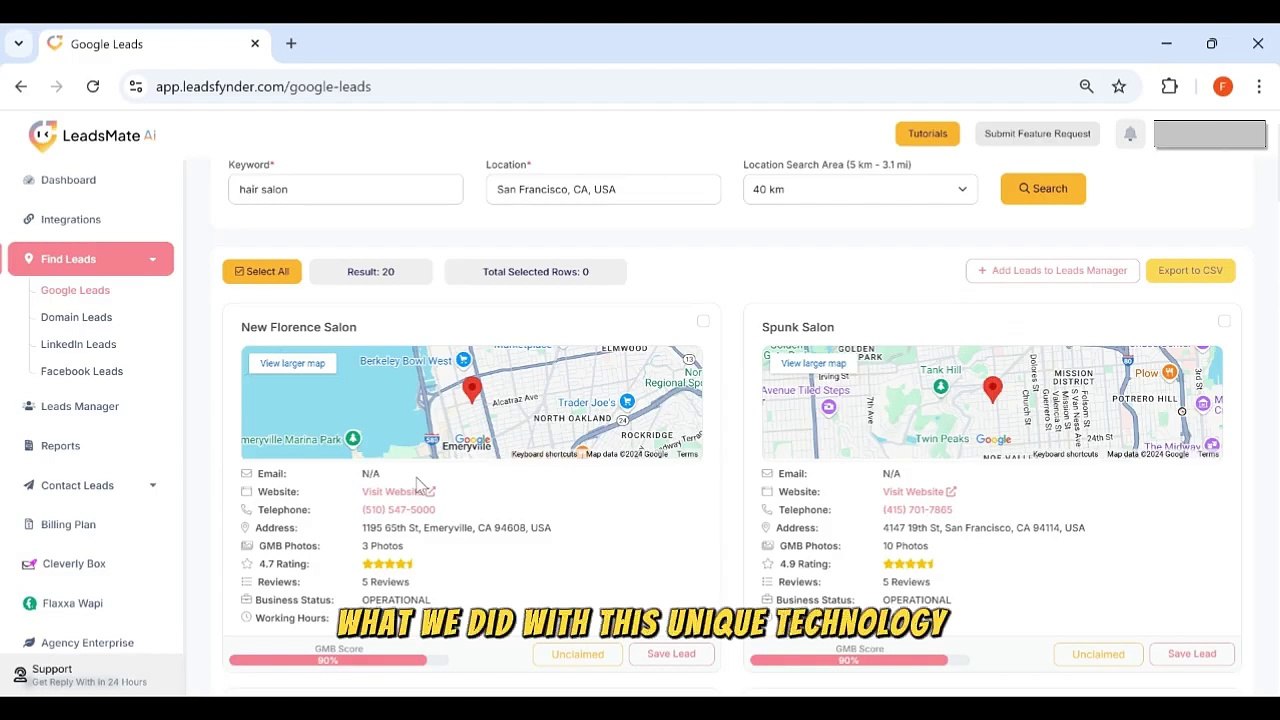Tick the New Florence Salon checkbox
1280x720 pixels.
tap(704, 321)
